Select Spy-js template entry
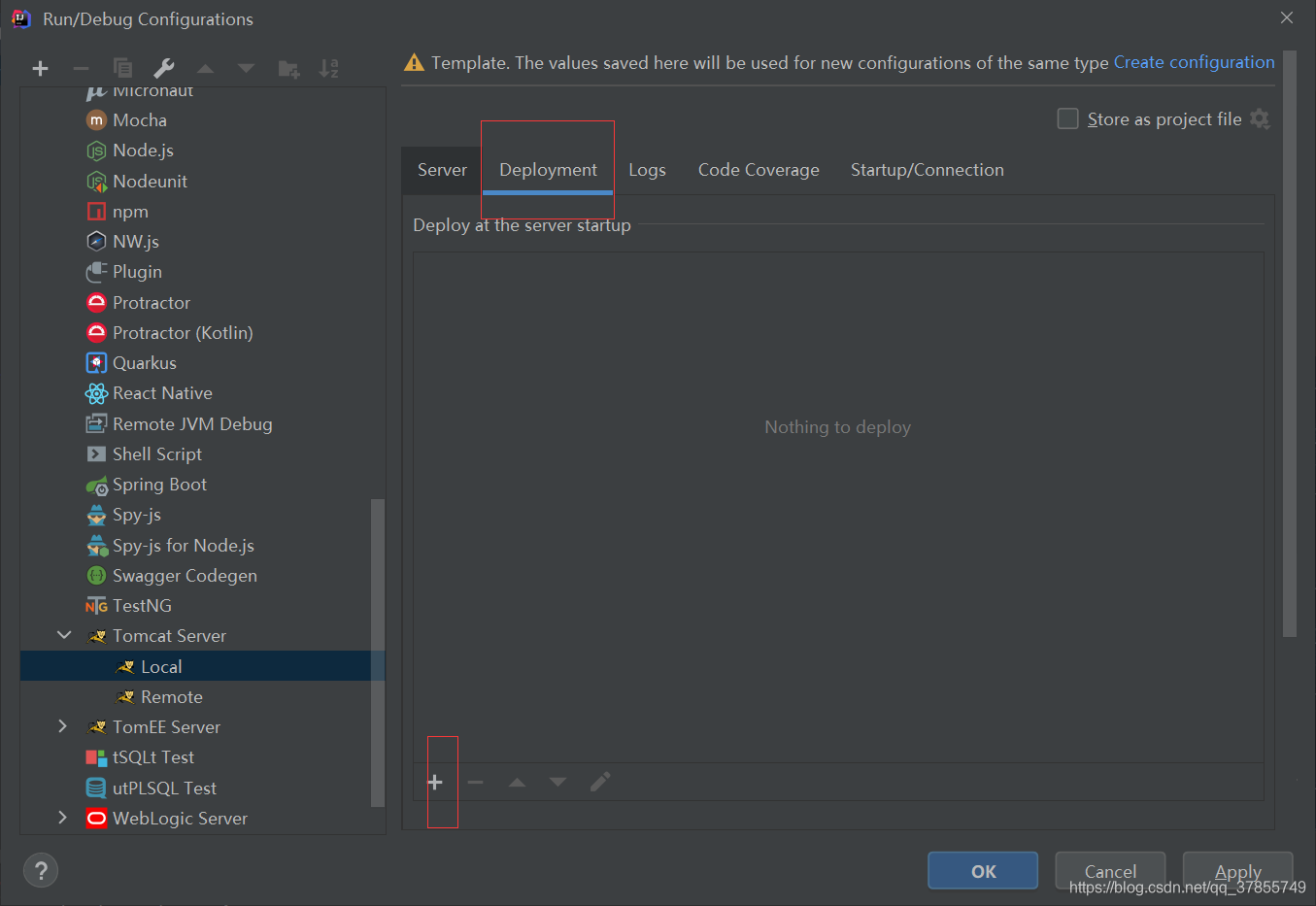Image resolution: width=1316 pixels, height=906 pixels. [202, 515]
